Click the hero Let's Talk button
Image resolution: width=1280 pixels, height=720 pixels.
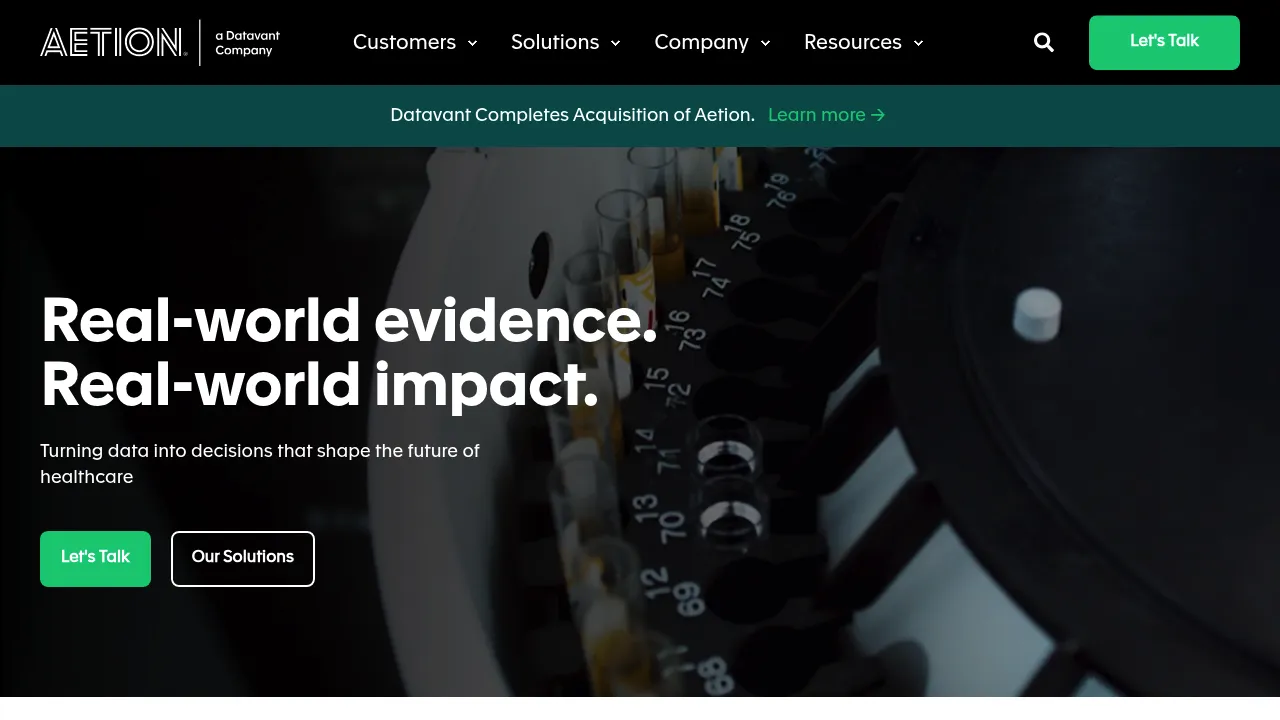click(95, 558)
